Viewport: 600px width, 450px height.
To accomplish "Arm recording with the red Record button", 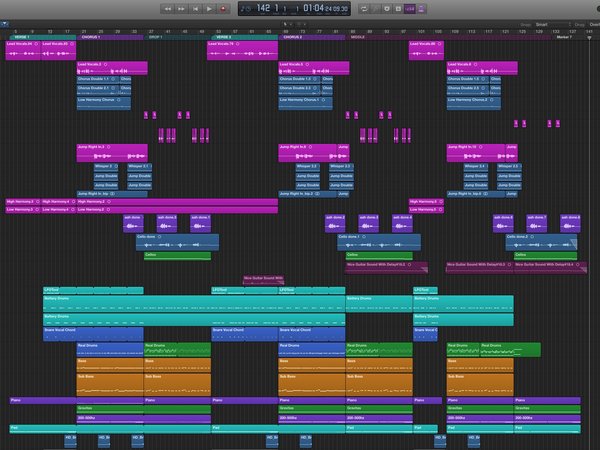I will pyautogui.click(x=223, y=9).
